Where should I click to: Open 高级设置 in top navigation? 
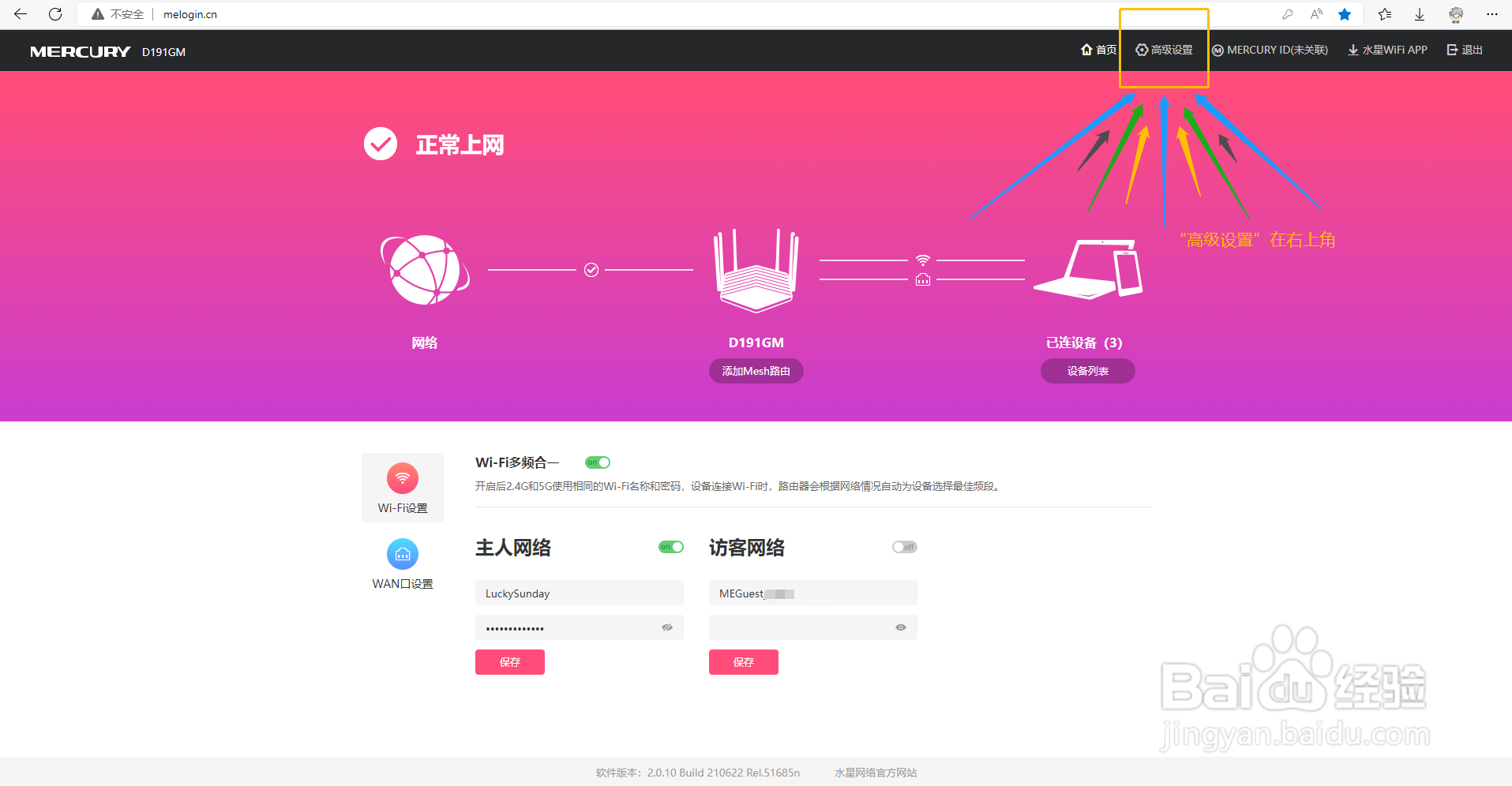pyautogui.click(x=1165, y=50)
